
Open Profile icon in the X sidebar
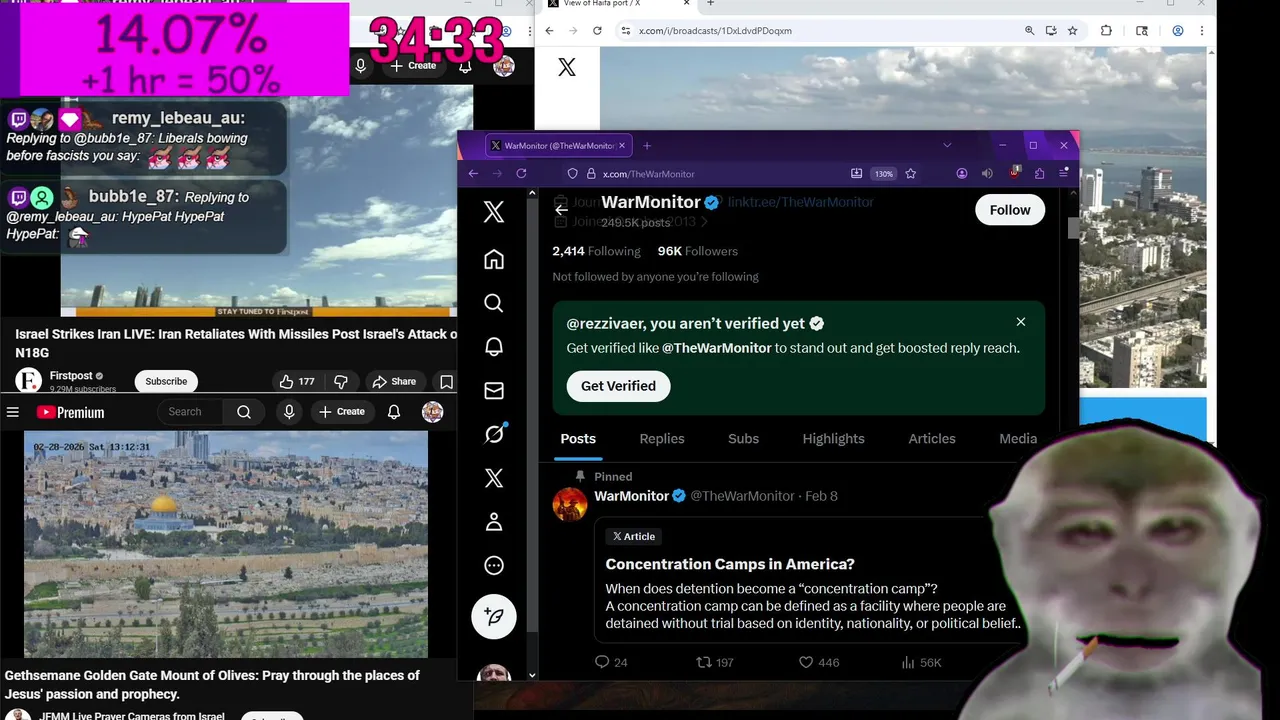[494, 522]
